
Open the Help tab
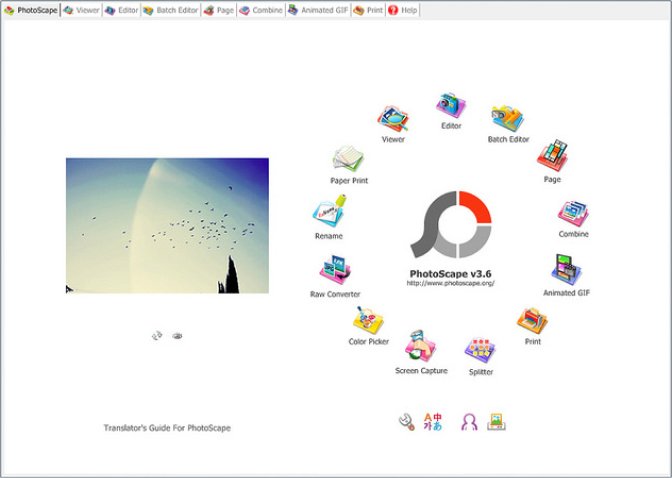click(x=402, y=10)
